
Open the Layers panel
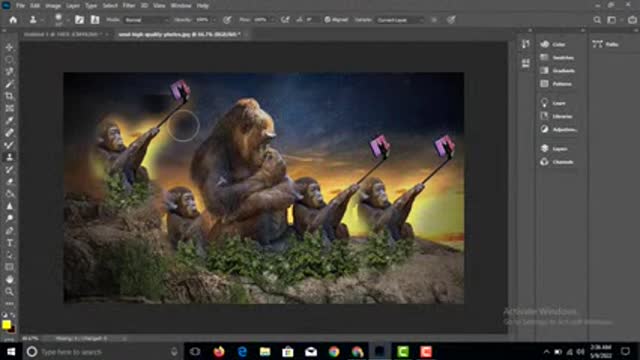pos(554,149)
